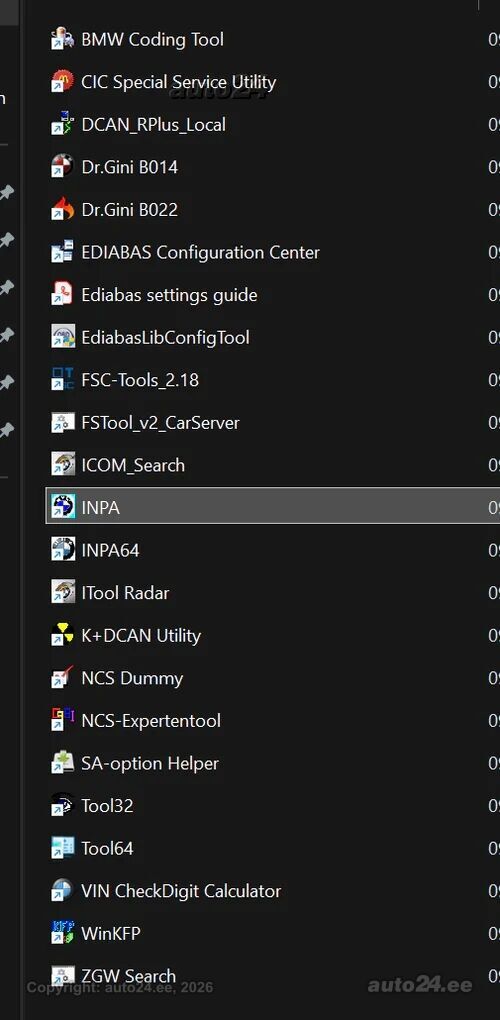Click the BMW Coding Tool shortcut icon

(62, 40)
